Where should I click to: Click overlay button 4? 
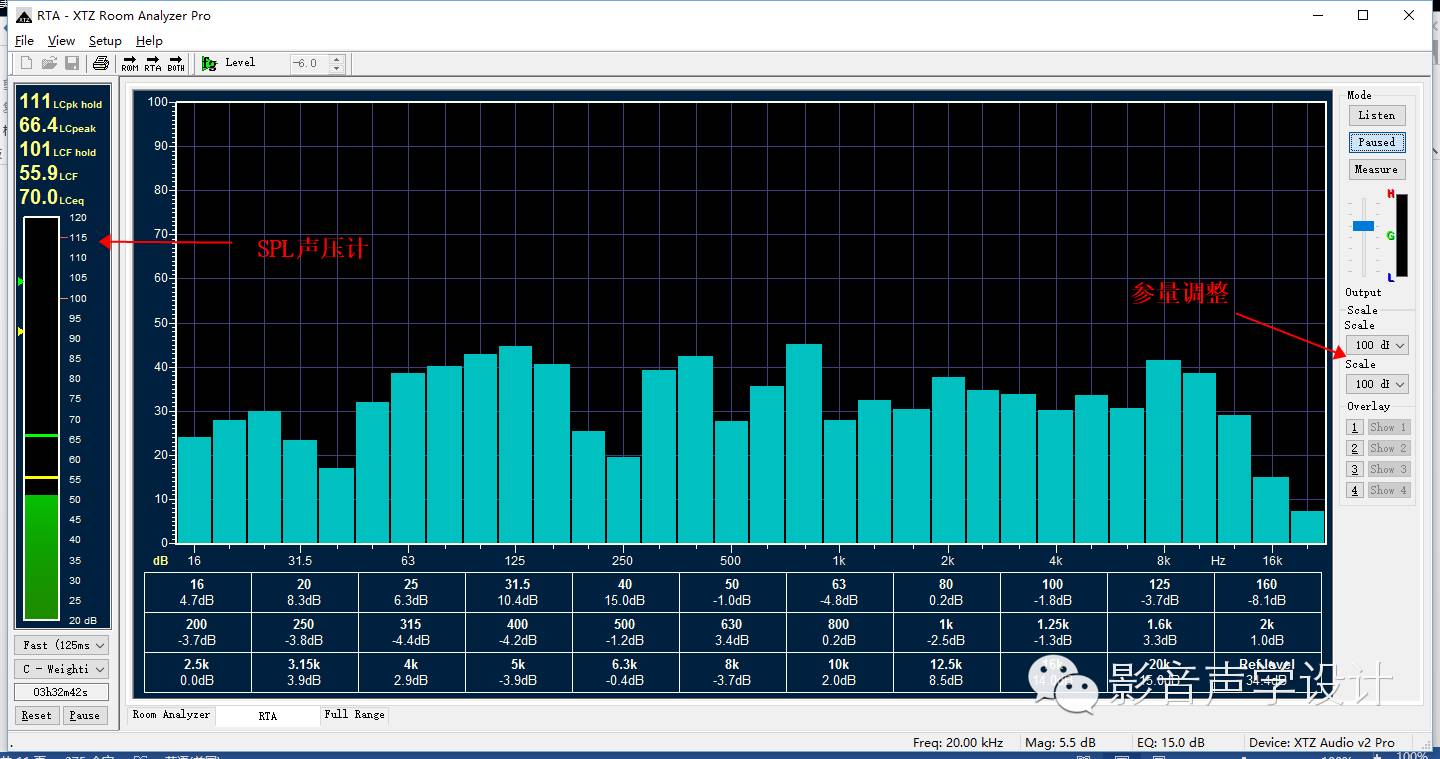tap(1355, 490)
